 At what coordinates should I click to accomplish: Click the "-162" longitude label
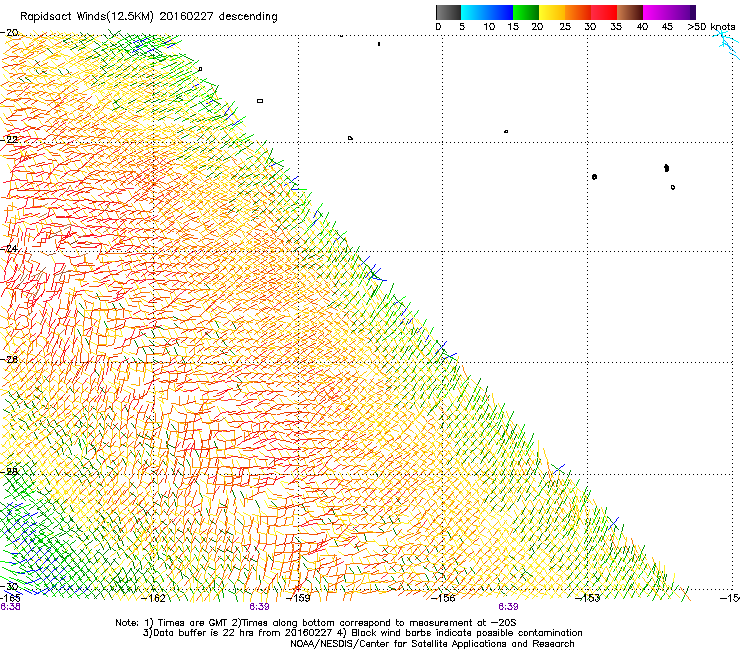154,598
